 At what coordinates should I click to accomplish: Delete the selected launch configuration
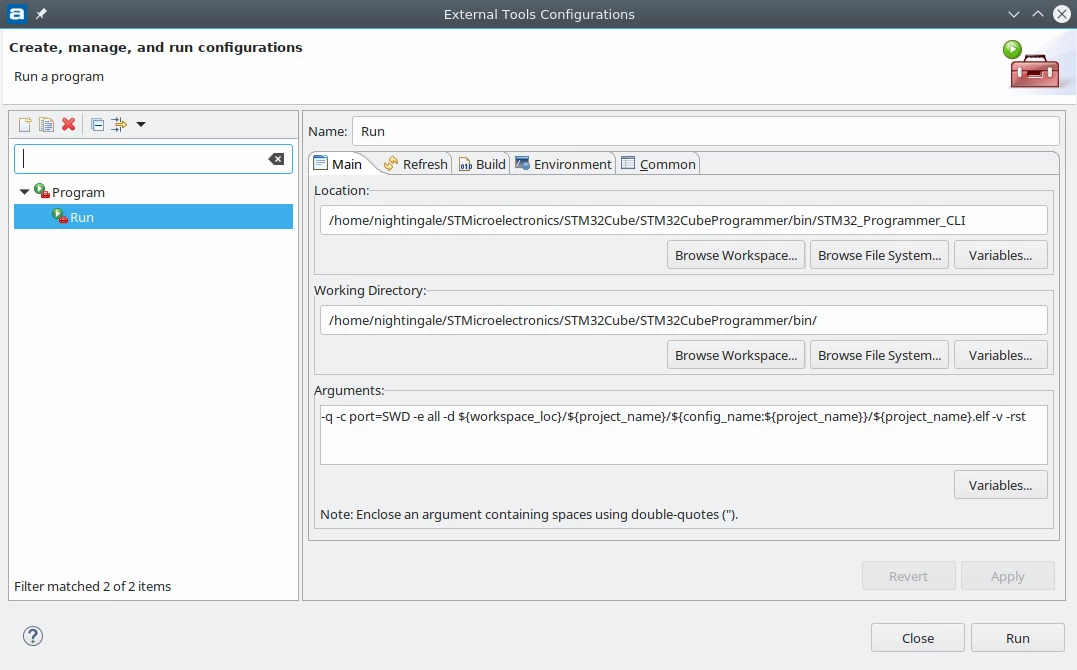[x=68, y=124]
